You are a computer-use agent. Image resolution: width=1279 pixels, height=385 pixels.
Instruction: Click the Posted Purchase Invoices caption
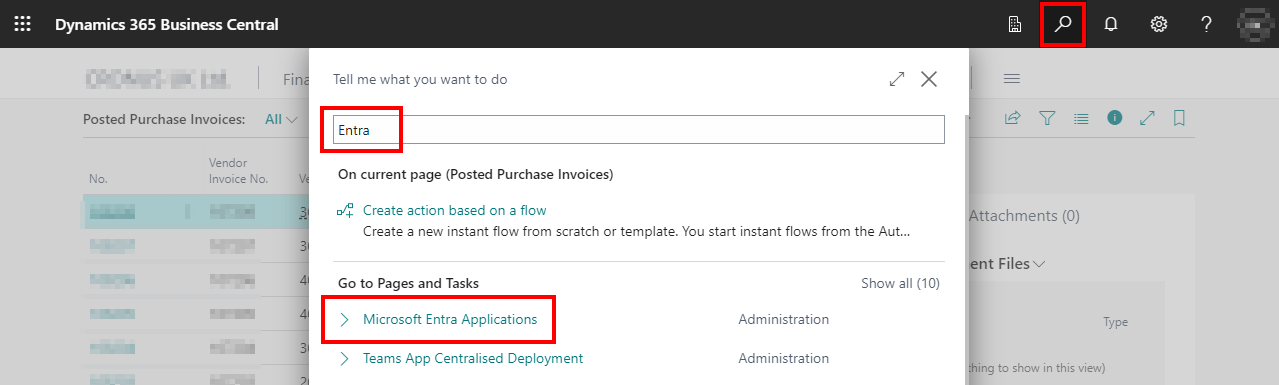164,119
